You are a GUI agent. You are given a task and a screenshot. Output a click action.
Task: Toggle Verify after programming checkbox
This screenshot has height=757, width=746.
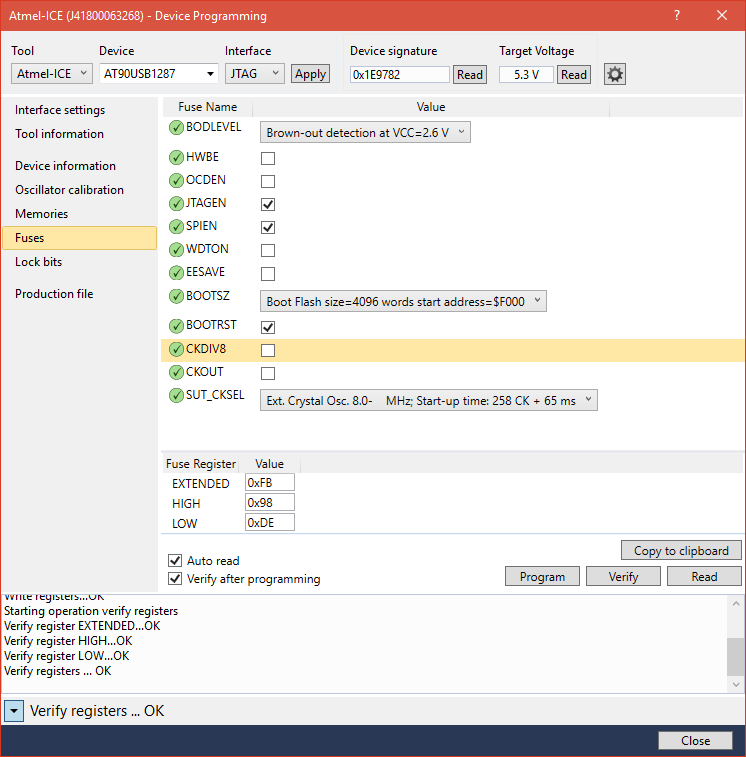[175, 578]
